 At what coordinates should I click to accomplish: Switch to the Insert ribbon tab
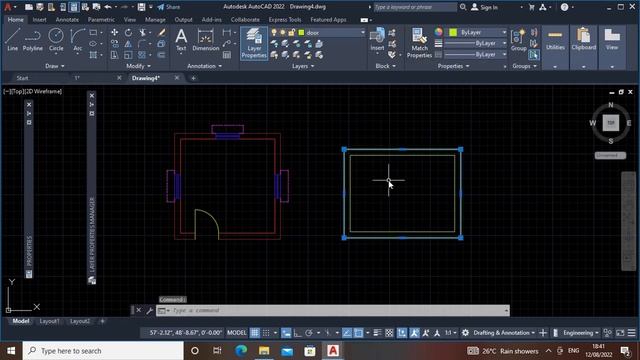pos(39,20)
